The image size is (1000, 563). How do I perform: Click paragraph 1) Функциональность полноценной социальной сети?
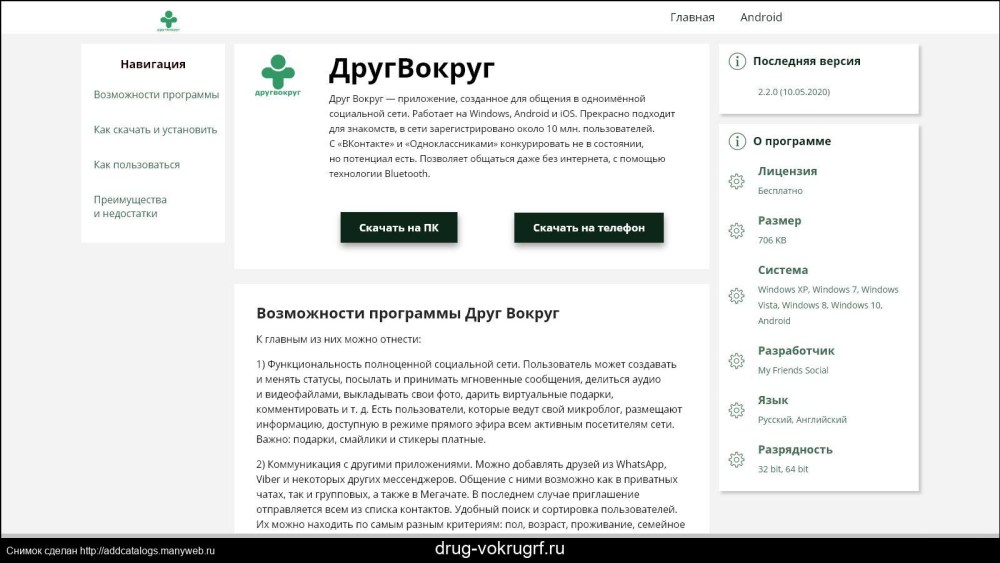click(x=469, y=402)
